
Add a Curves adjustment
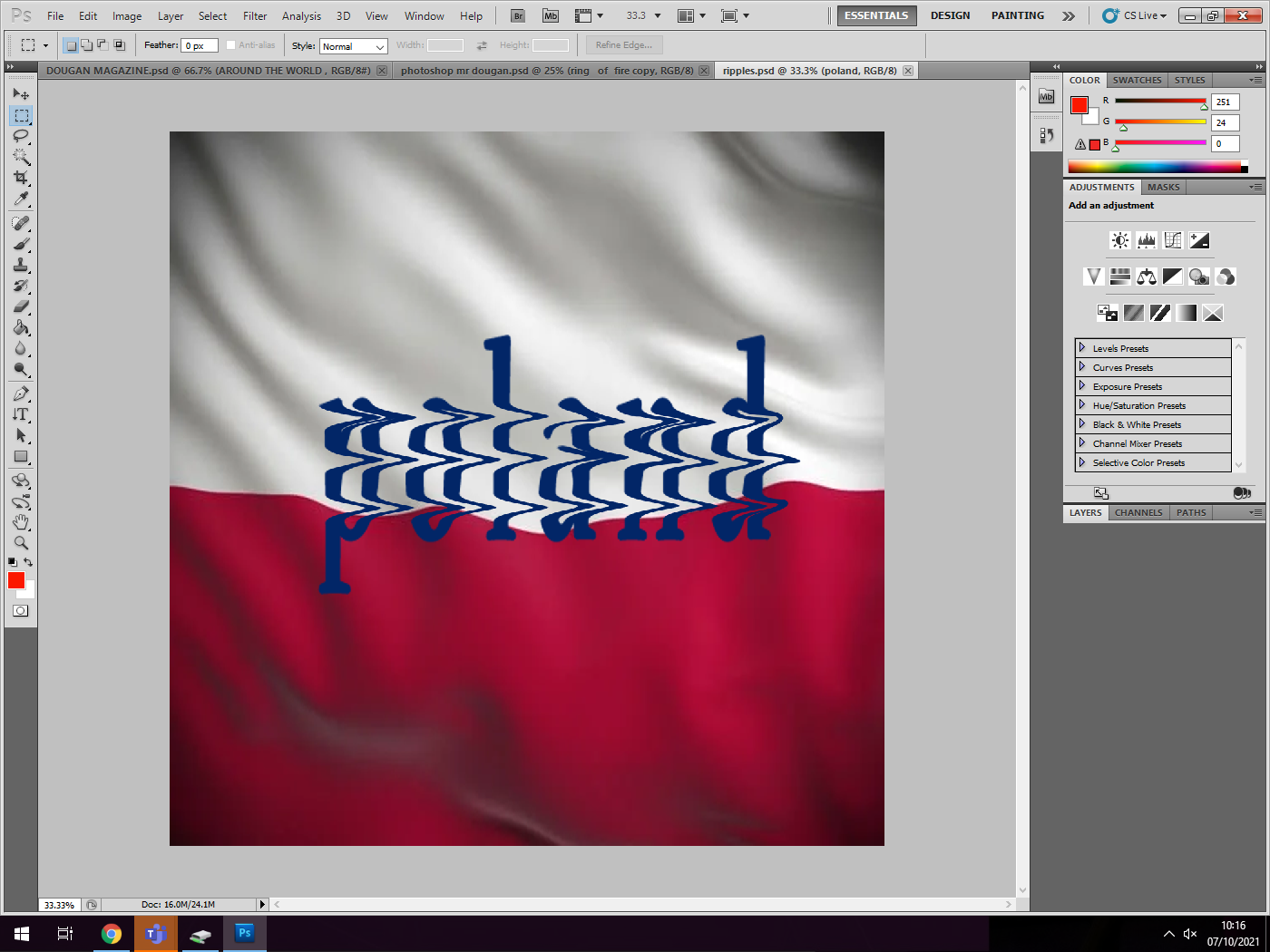[1173, 240]
